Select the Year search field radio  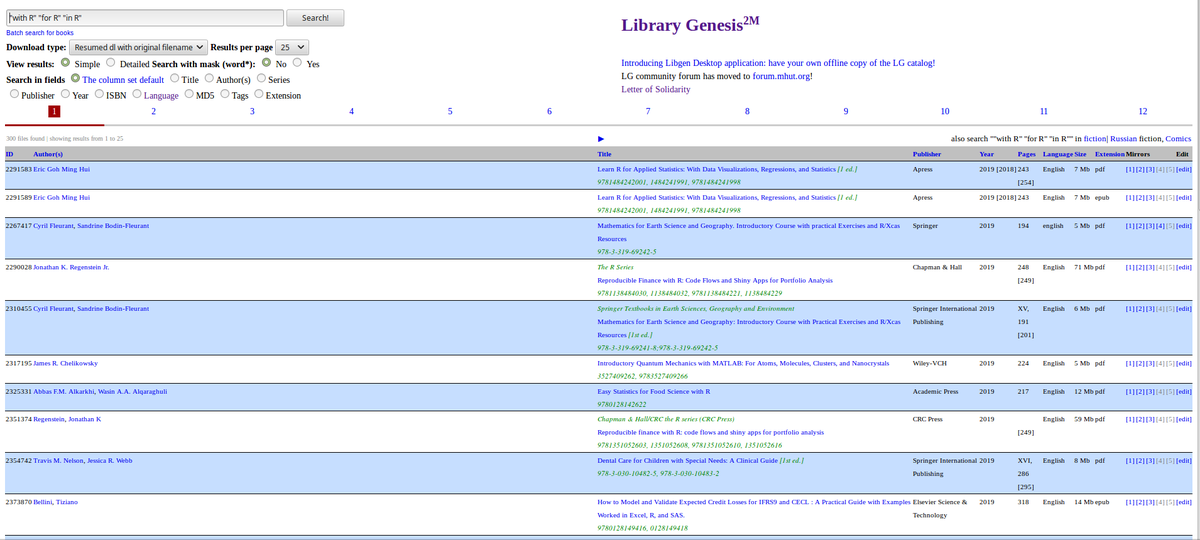[64, 95]
